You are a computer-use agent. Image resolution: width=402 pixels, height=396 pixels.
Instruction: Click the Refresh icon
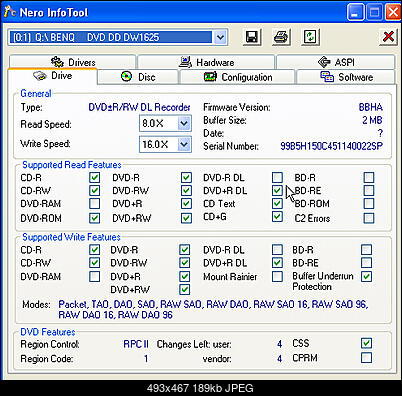(311, 37)
